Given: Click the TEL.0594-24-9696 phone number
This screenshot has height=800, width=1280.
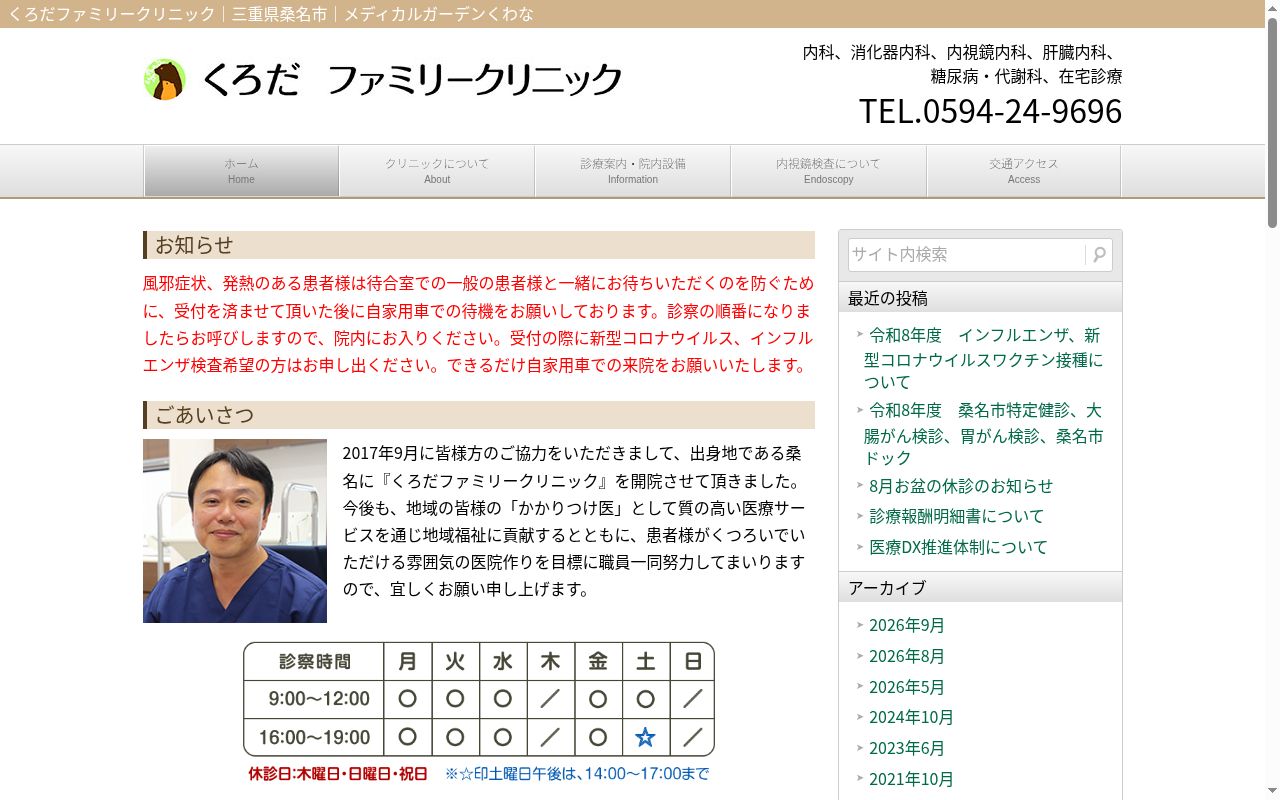Looking at the screenshot, I should click(x=990, y=111).
